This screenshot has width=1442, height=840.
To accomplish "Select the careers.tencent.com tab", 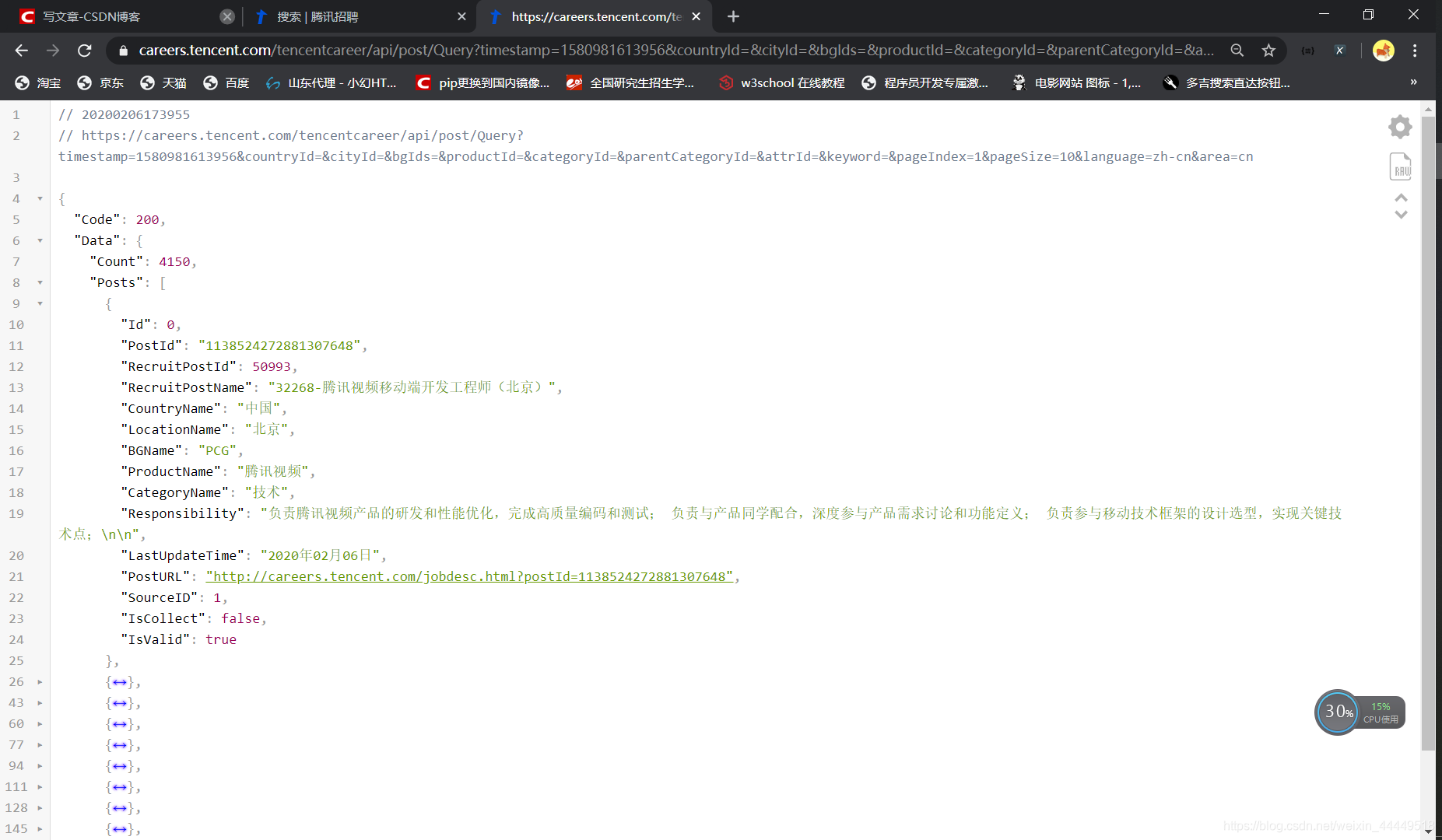I will pos(595,16).
